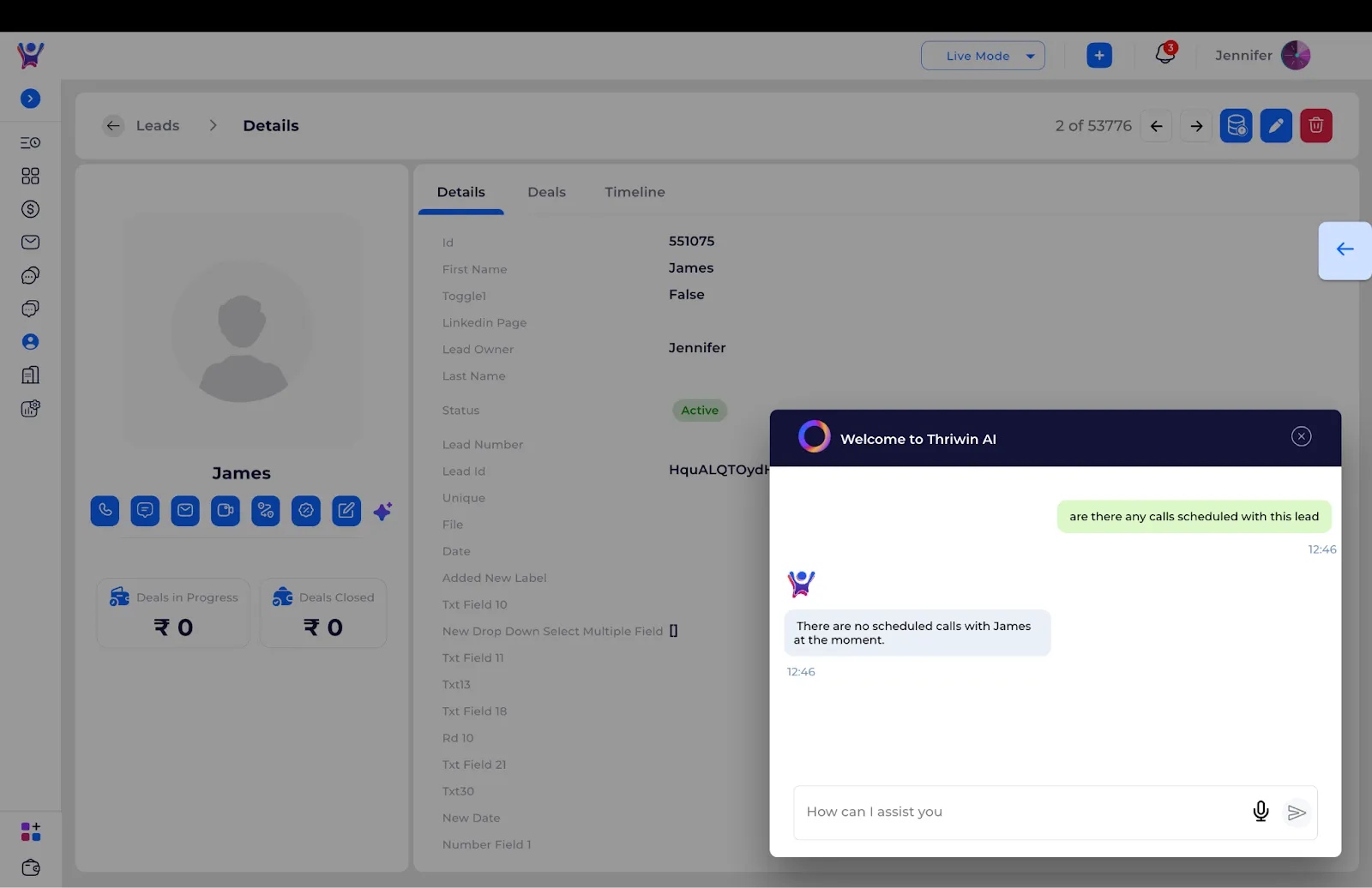Screen dimensions: 1372x888
Task: Open AI assistant sparkle icon under James
Action: click(x=382, y=512)
